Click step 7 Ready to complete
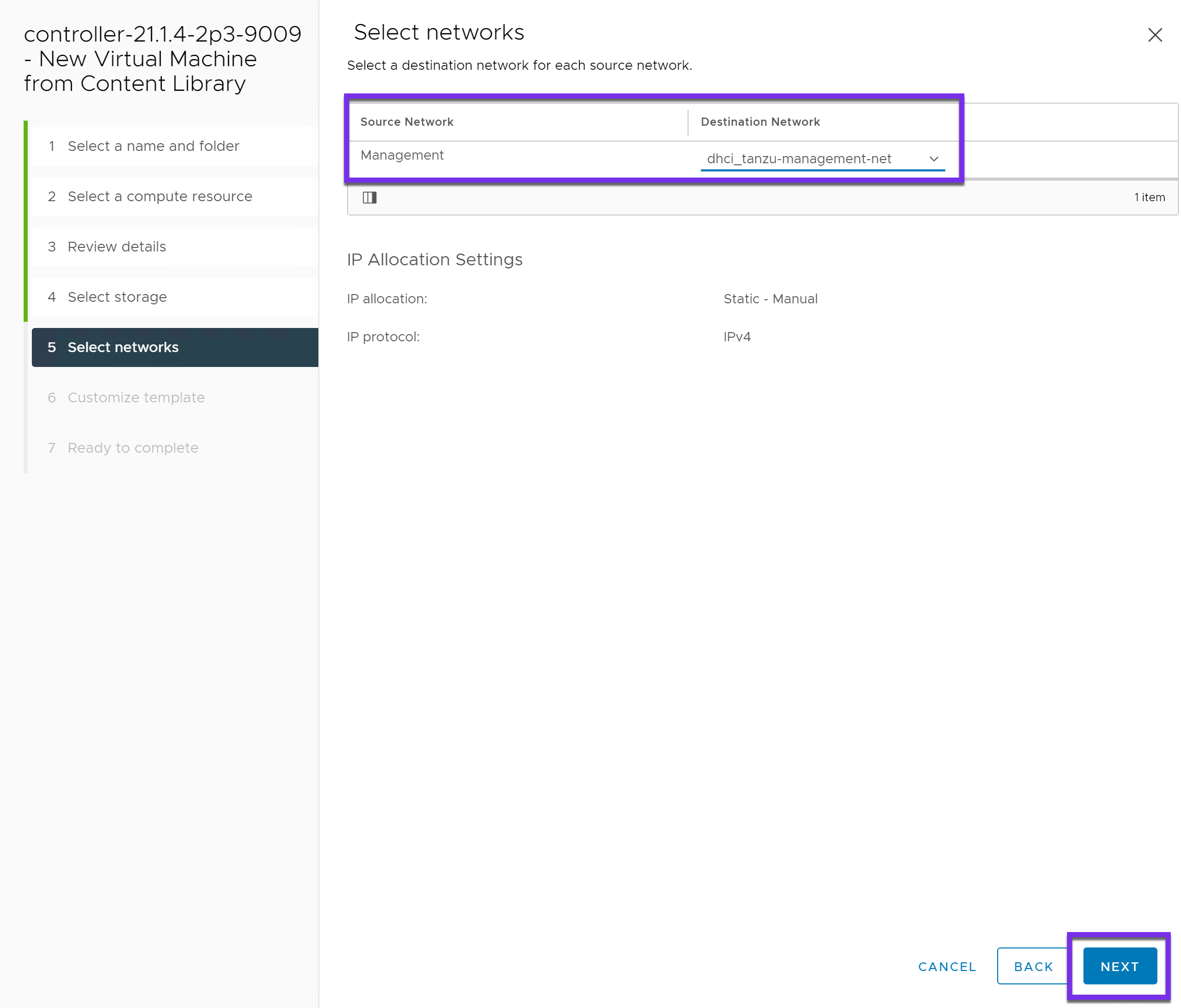1181x1008 pixels. (x=133, y=448)
